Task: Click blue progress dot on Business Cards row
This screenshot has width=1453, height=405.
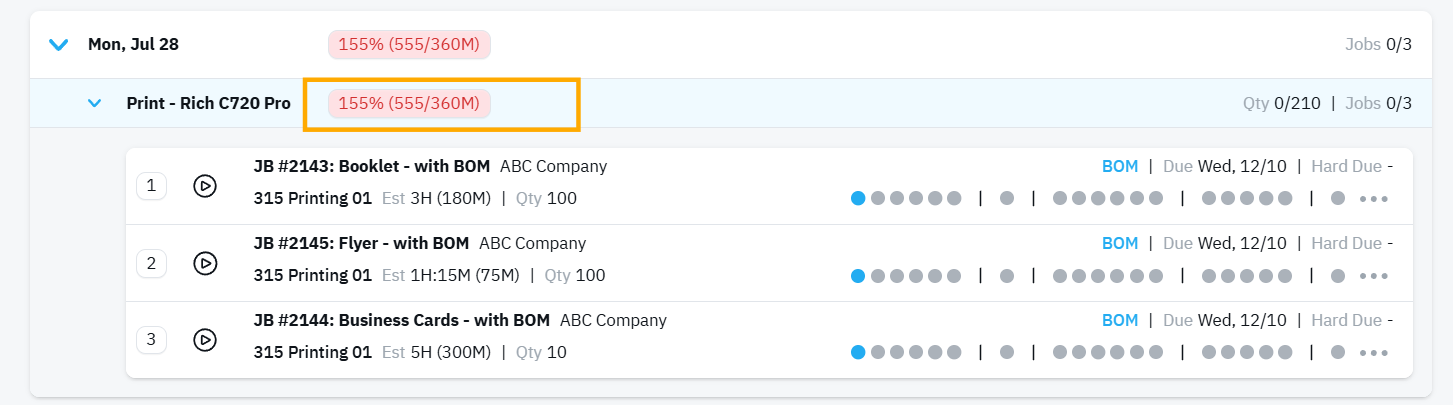Action: click(858, 352)
